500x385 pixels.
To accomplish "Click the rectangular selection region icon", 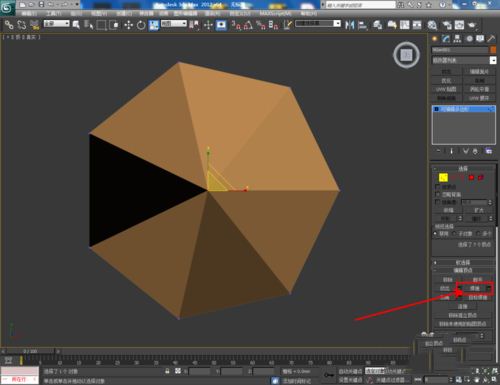I will tap(101, 25).
